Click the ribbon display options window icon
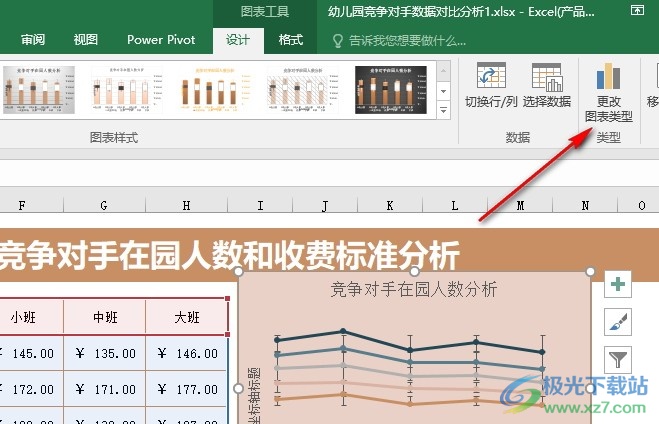Viewport: 659px width, 424px height. tap(637, 10)
